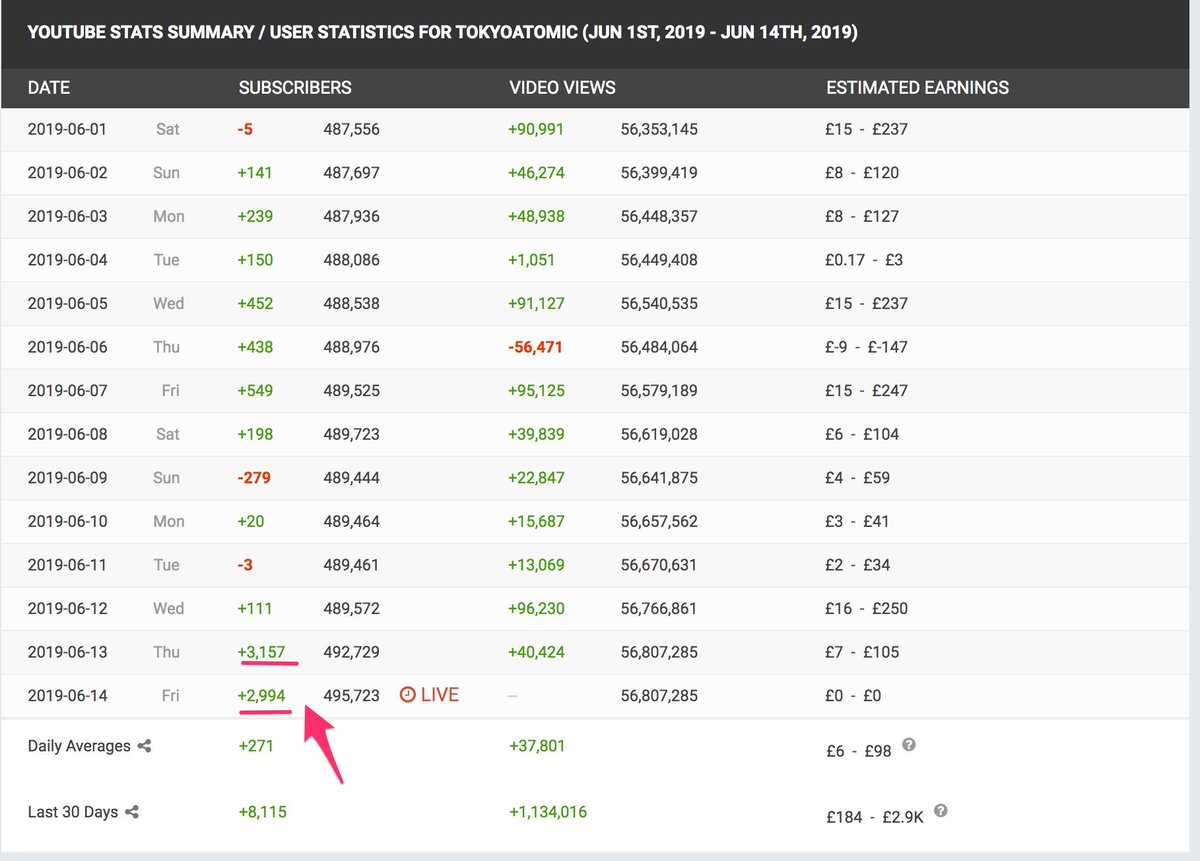The image size is (1200, 861).
Task: Click the share icon beside Last 30 Days
Action: pos(132,812)
